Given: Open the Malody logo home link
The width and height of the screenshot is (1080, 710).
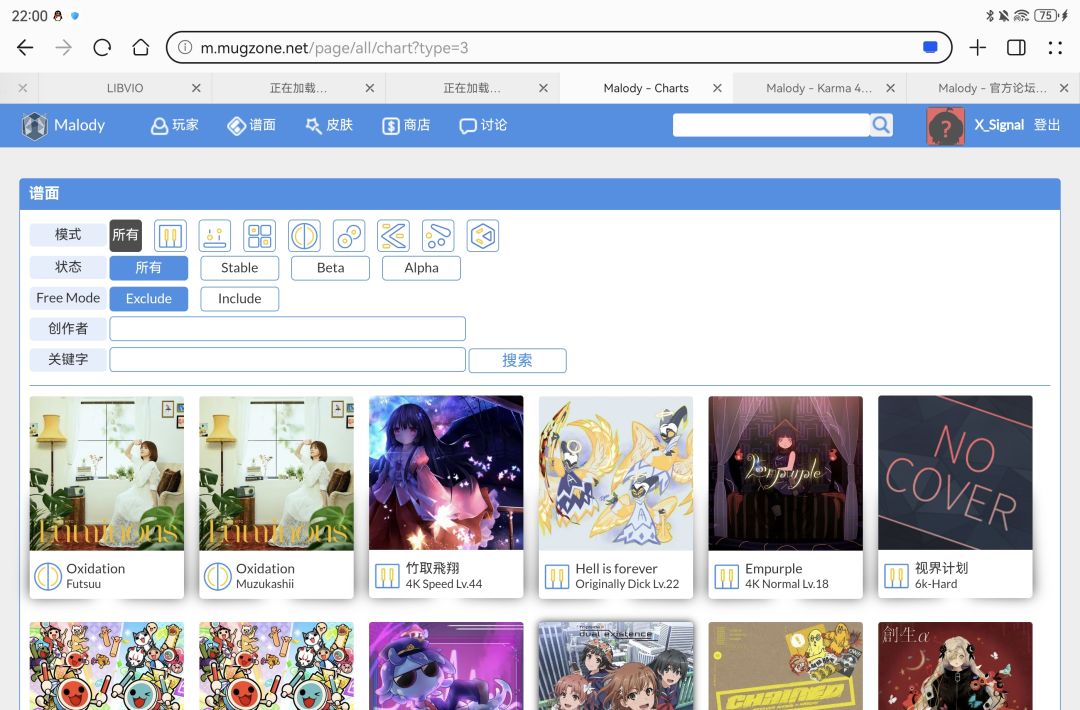Looking at the screenshot, I should pyautogui.click(x=63, y=125).
